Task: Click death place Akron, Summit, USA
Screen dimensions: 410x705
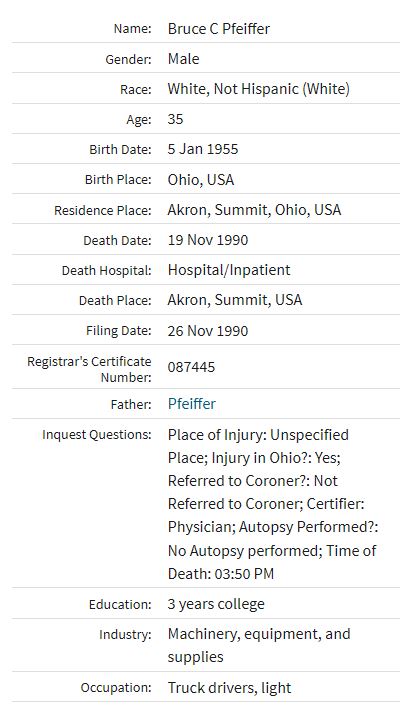Action: [235, 300]
